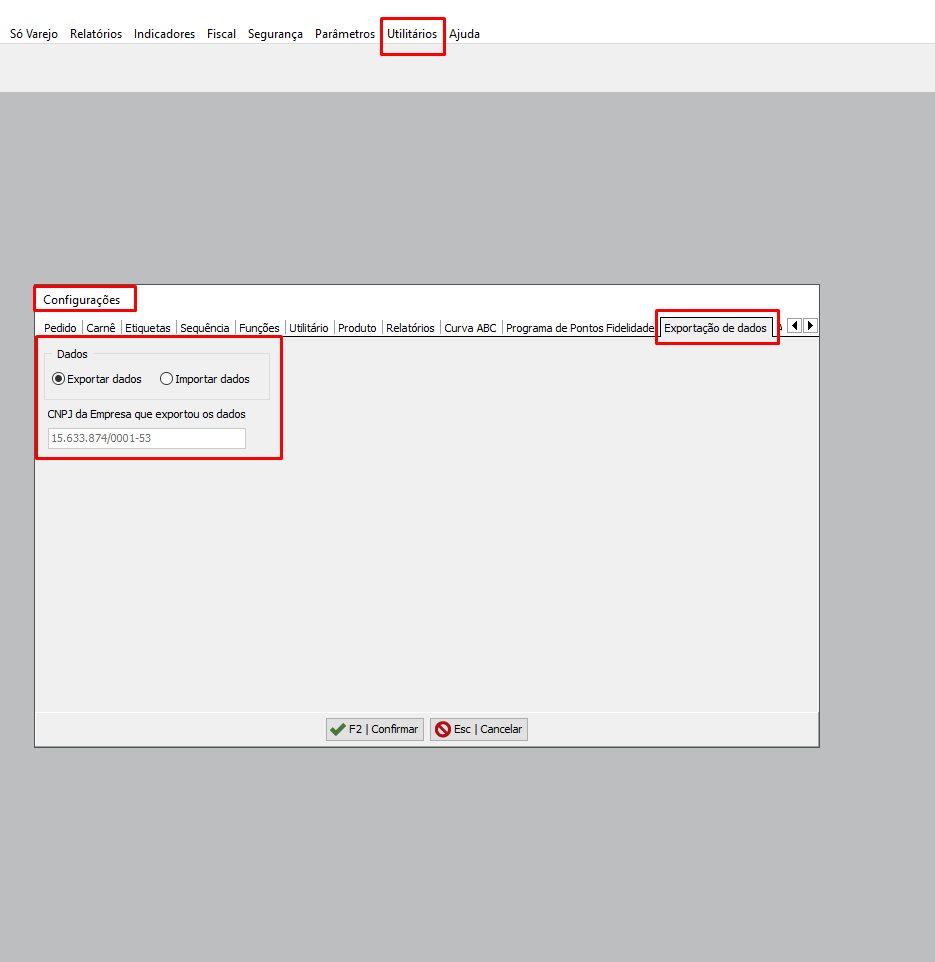Click the CNPJ da Empresa input field
Image resolution: width=935 pixels, height=962 pixels.
(x=146, y=438)
